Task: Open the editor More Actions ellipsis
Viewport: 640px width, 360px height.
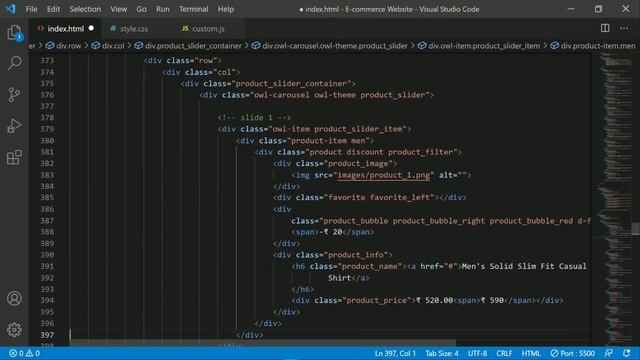Action: (x=624, y=28)
